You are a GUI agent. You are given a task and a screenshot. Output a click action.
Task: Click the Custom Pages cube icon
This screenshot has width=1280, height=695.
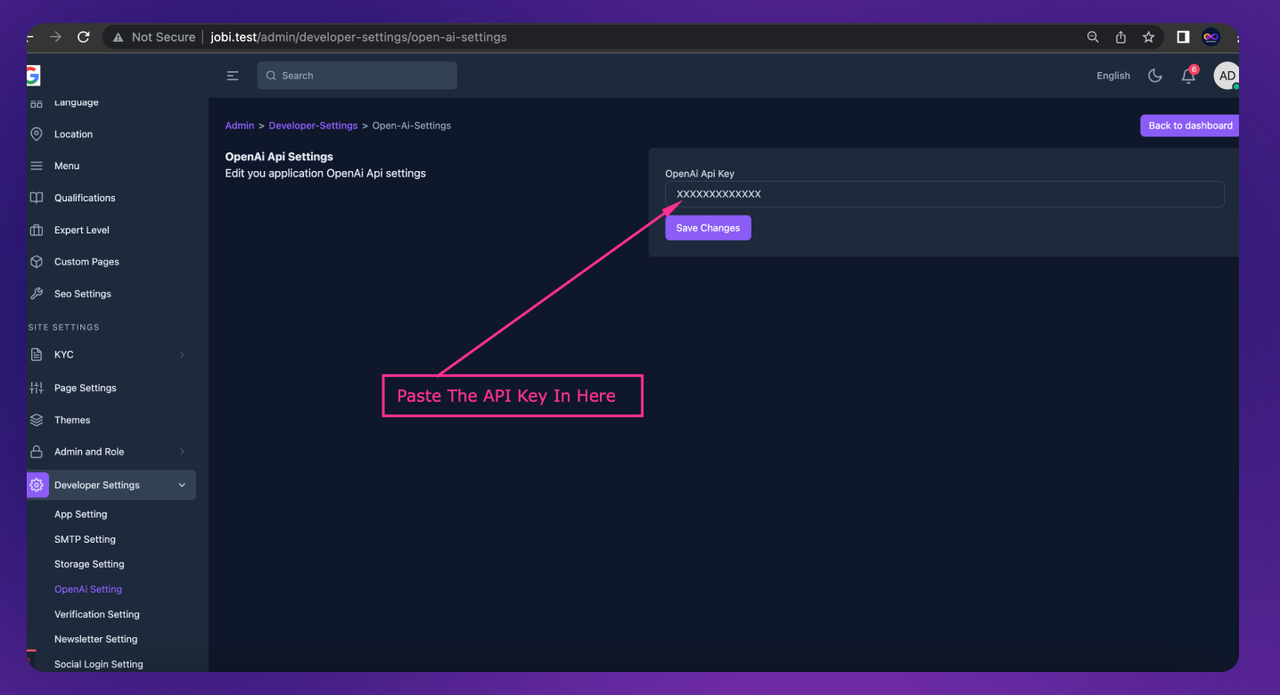click(37, 262)
